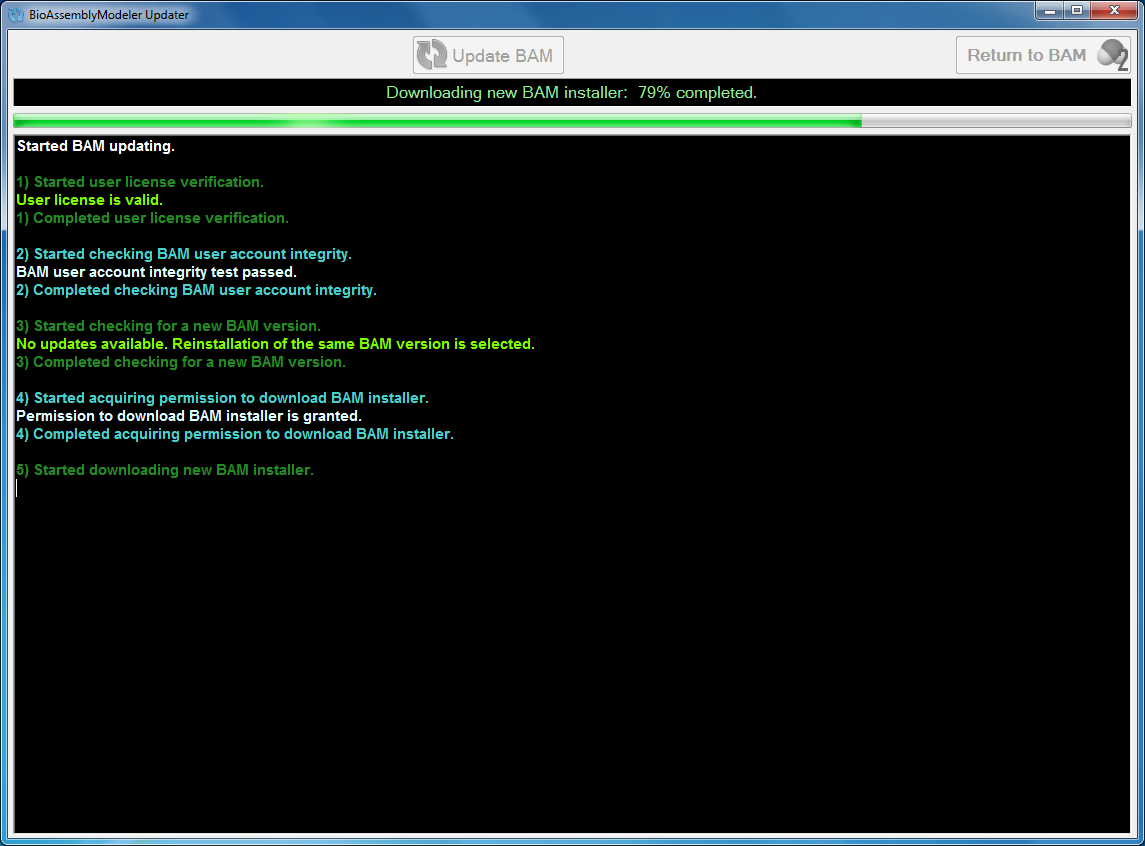Click '2) Completed checking BAM user account integrity.'
This screenshot has height=846, width=1145.
tap(196, 290)
